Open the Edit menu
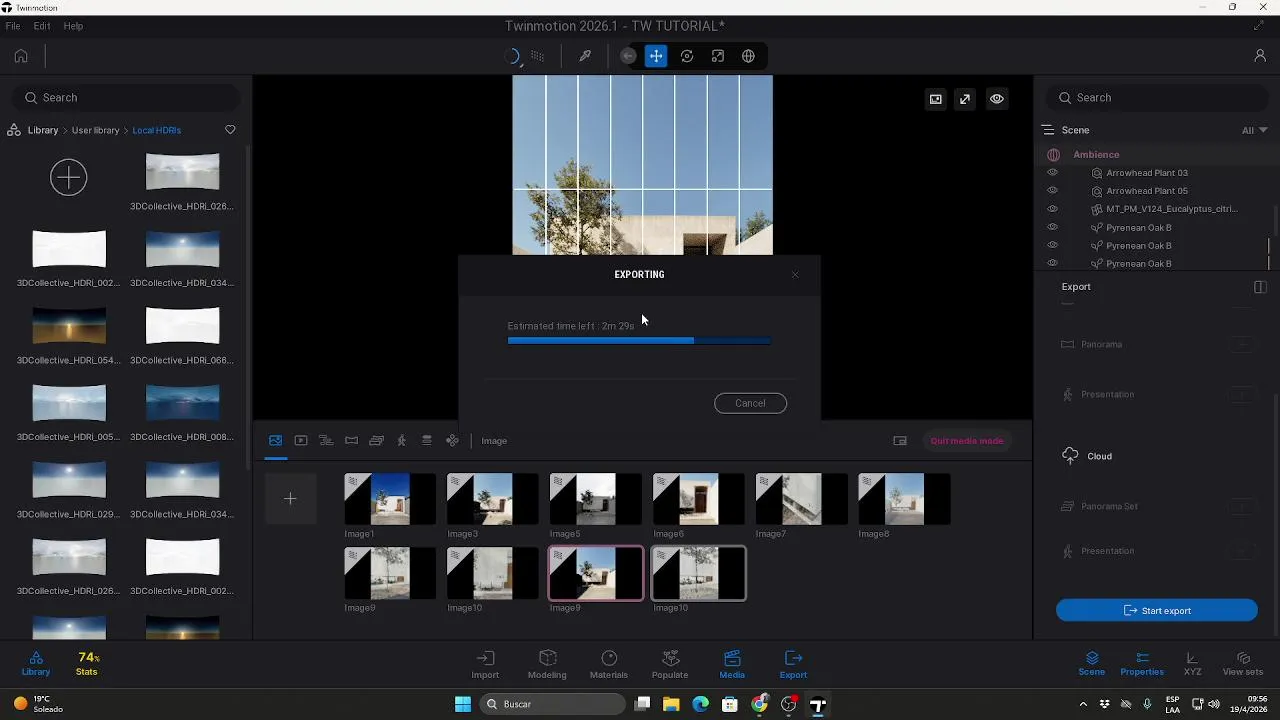The height and width of the screenshot is (720, 1280). tap(42, 26)
